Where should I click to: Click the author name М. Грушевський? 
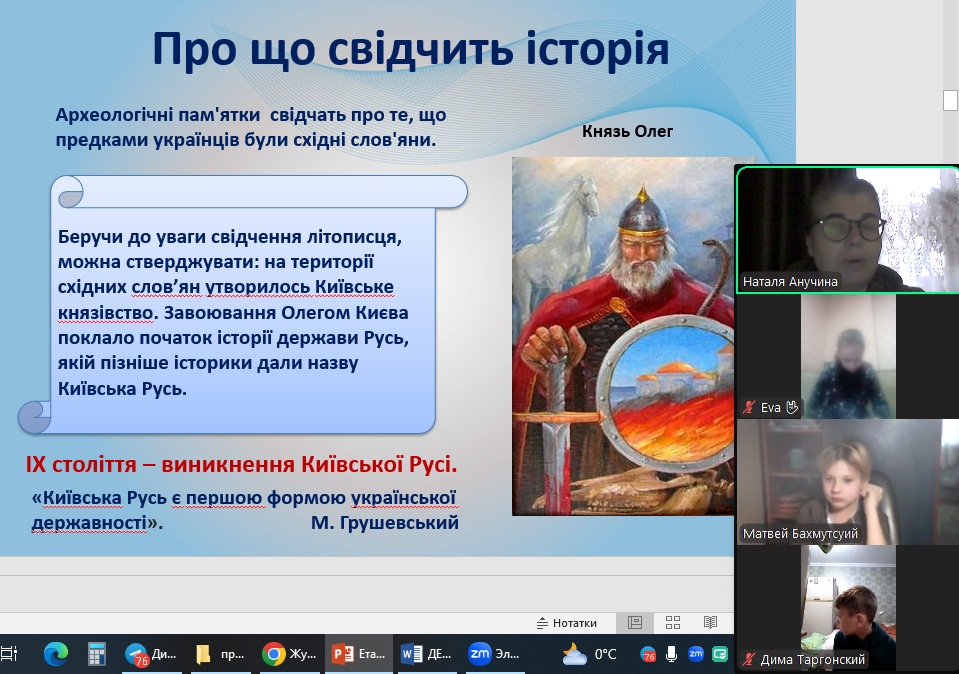[384, 522]
